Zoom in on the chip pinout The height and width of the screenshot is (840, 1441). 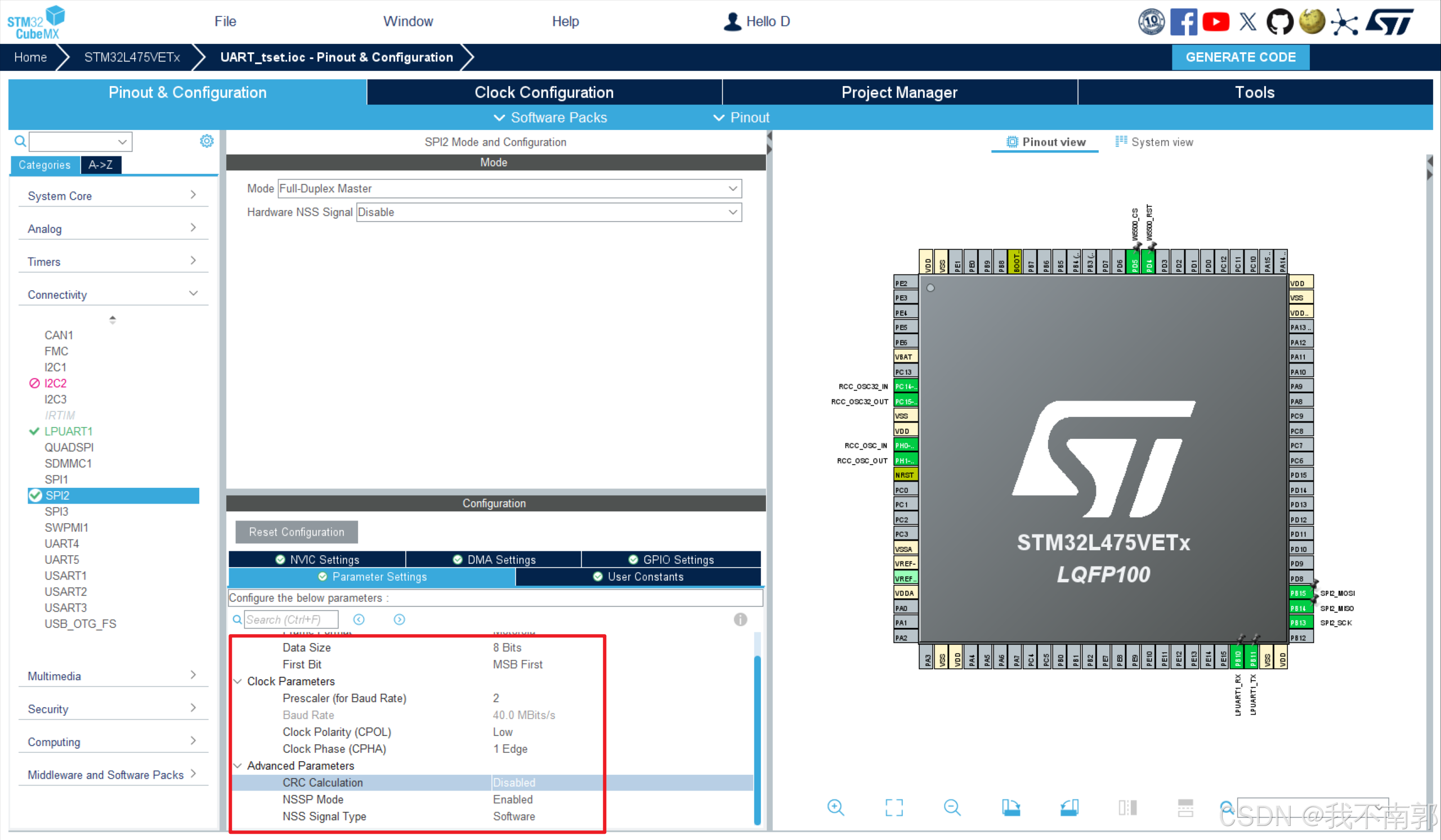click(x=835, y=807)
